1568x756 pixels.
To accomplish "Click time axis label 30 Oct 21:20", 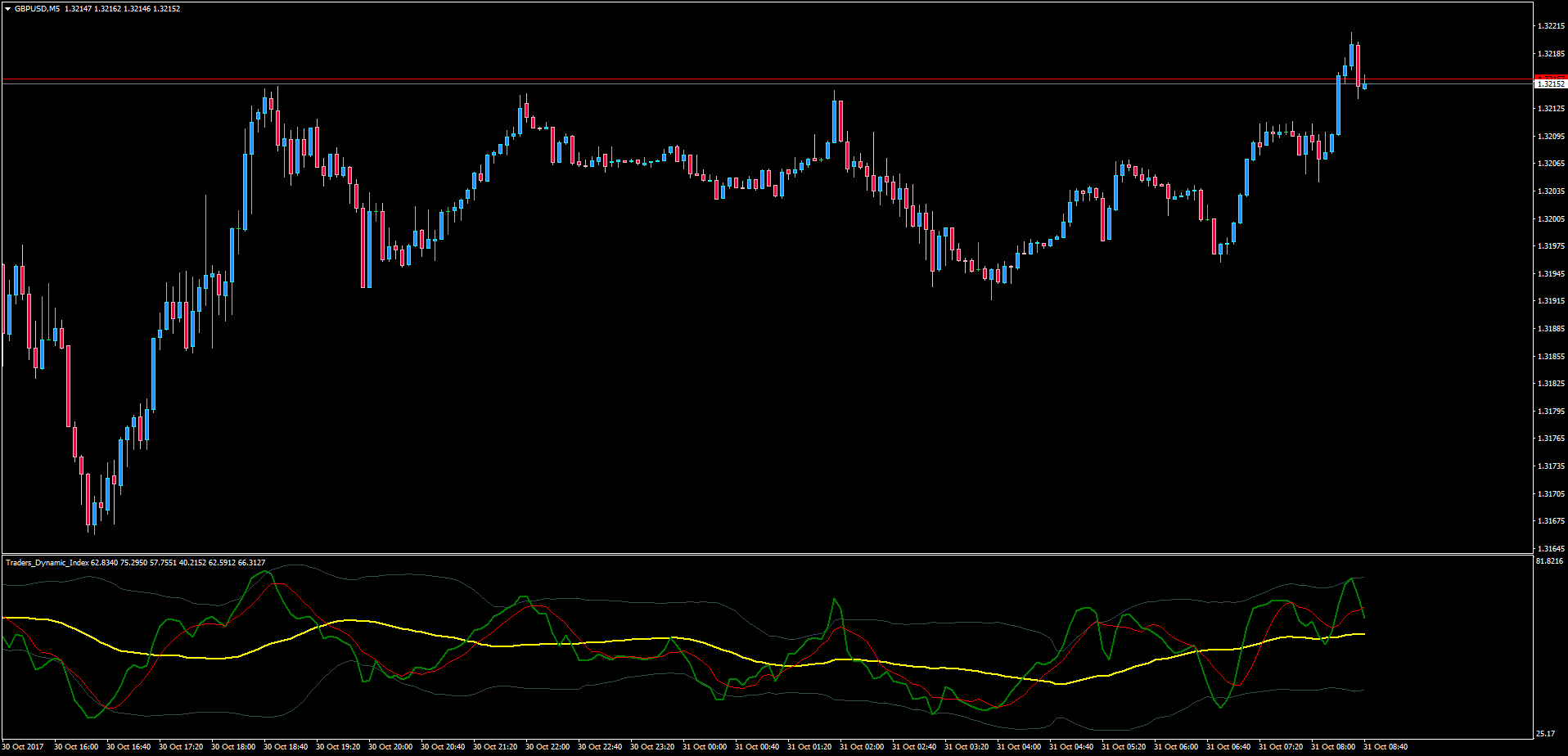I will [x=495, y=747].
